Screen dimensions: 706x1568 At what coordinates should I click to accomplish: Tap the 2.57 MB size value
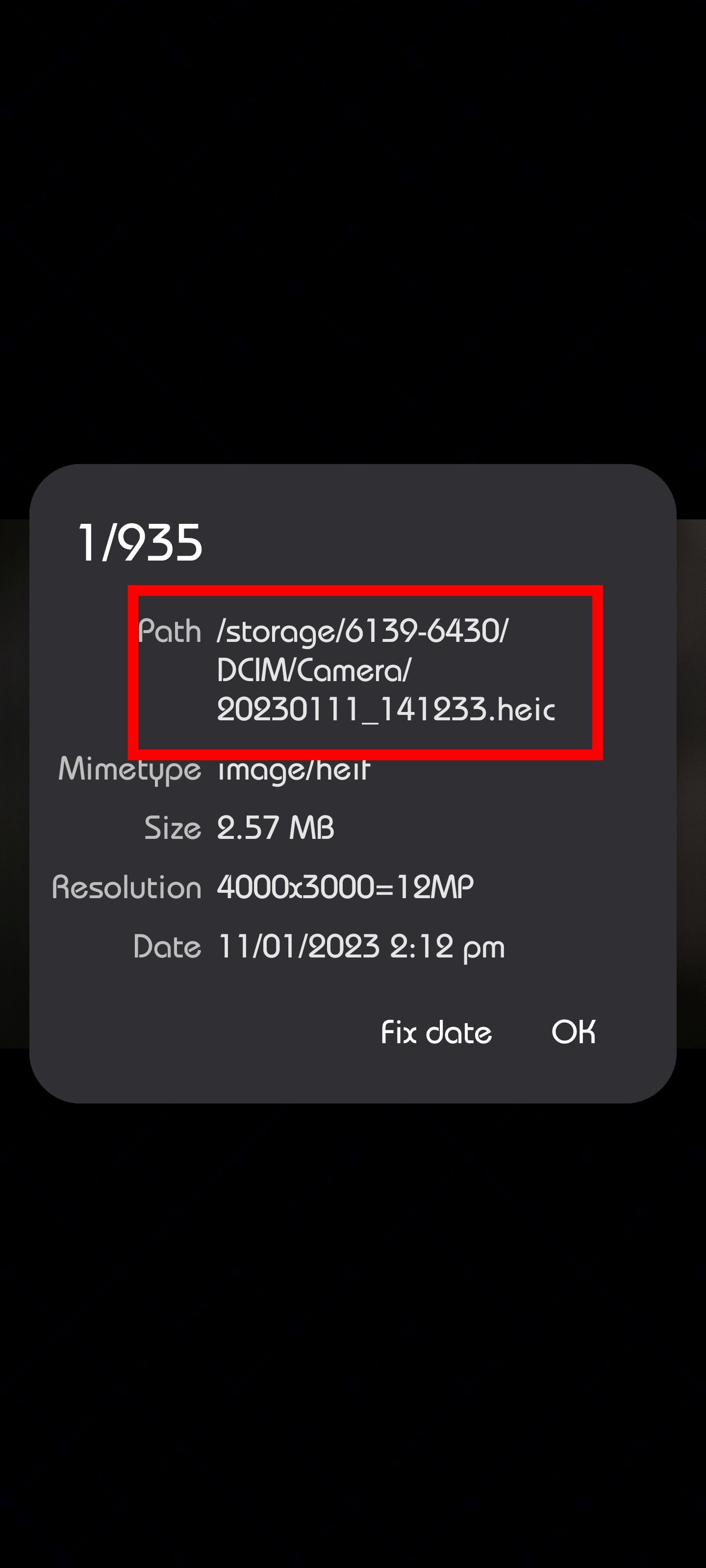[x=276, y=828]
